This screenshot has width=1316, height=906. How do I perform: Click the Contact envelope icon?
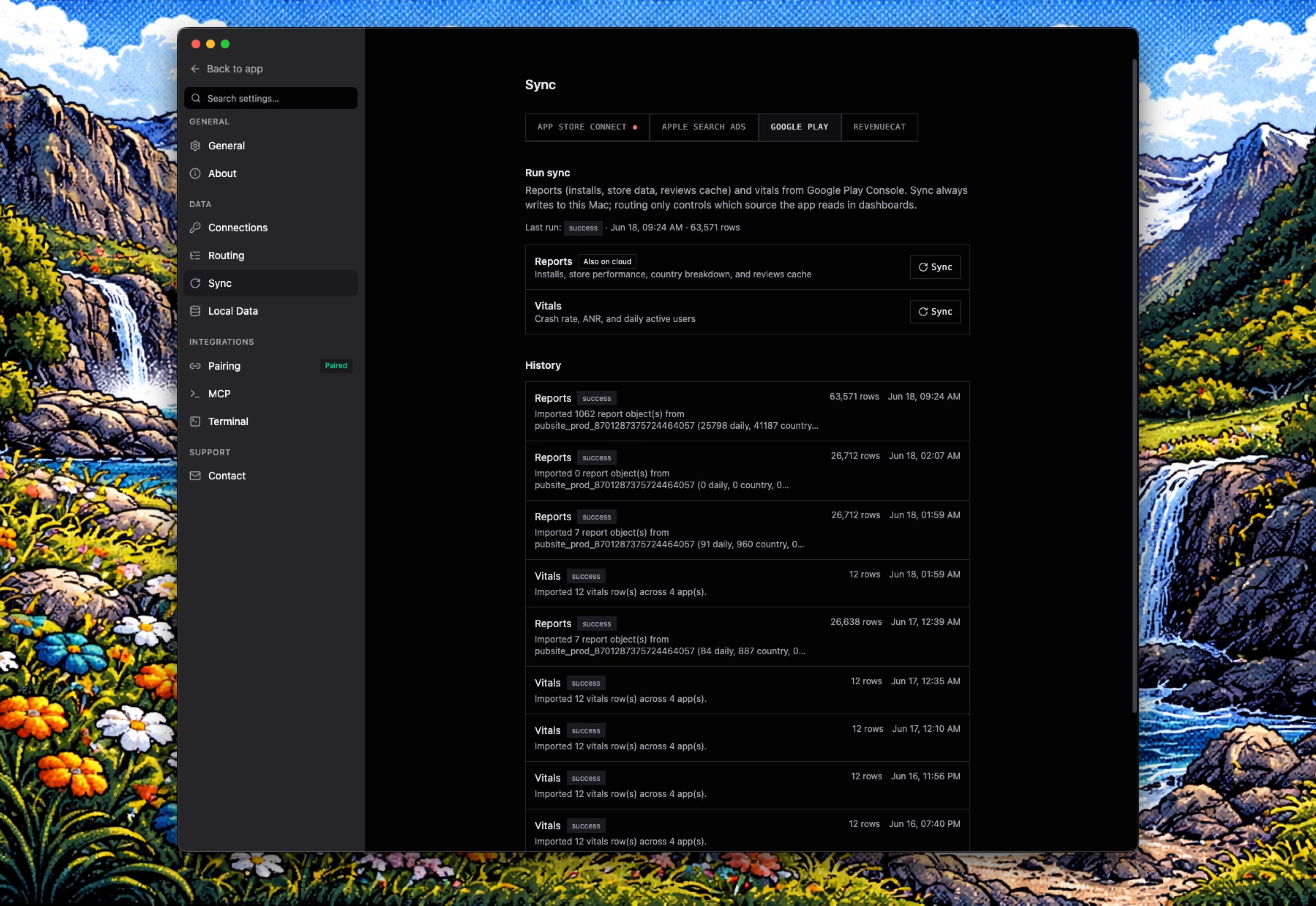(195, 476)
